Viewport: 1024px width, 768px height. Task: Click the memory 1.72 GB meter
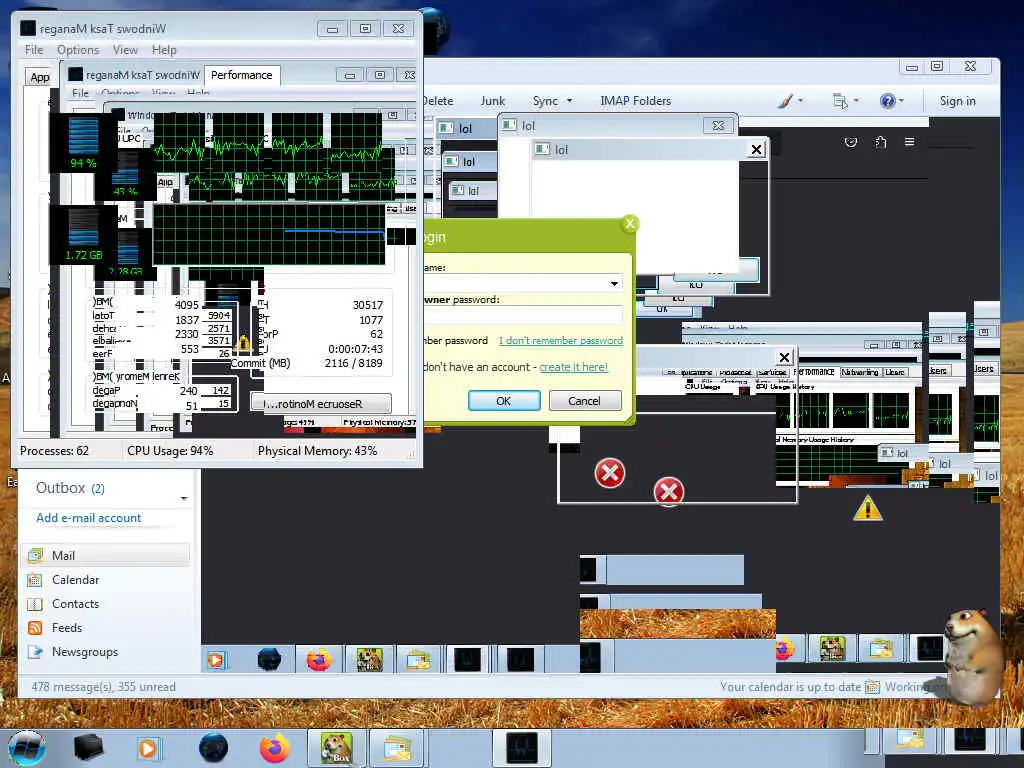pos(84,234)
